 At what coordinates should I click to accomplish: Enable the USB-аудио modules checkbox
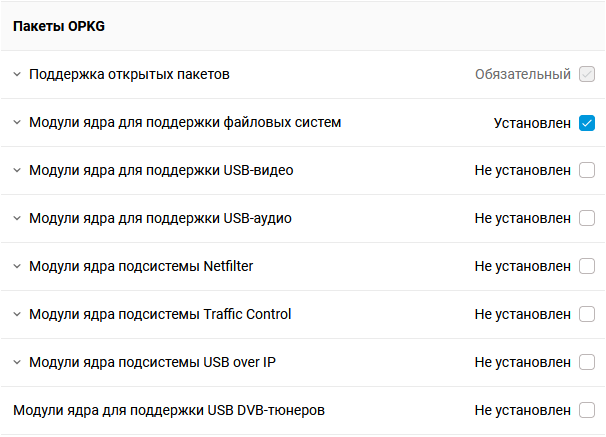click(x=587, y=218)
